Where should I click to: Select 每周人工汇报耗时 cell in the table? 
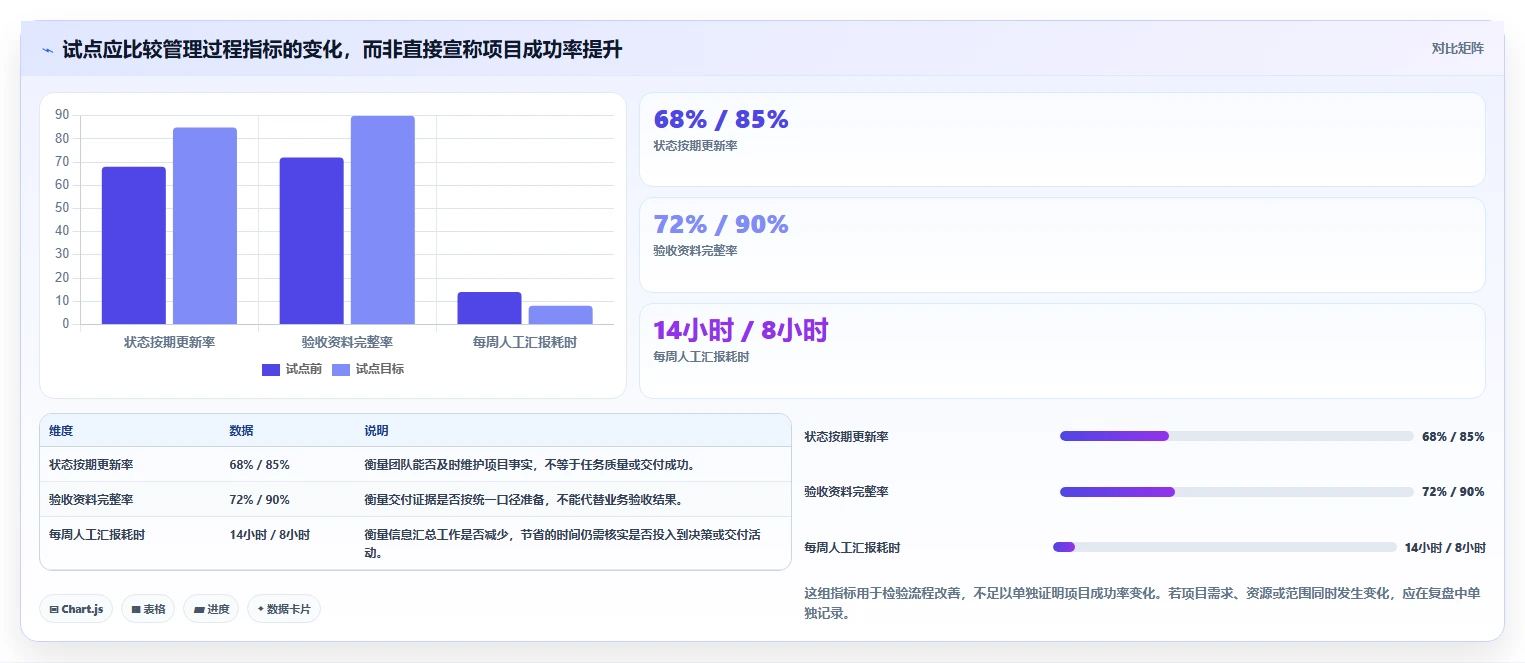coord(97,535)
